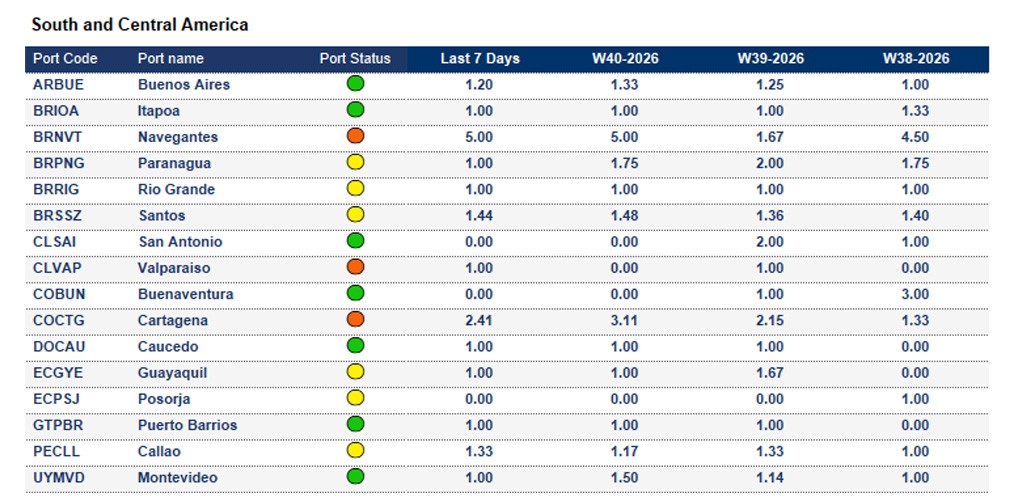Click the Guayaquil port name
This screenshot has height=500, width=1017.
click(x=172, y=373)
